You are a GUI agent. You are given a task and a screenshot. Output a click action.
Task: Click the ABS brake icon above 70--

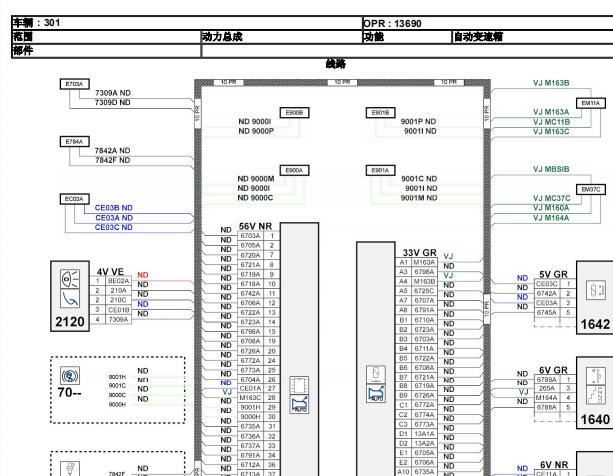click(70, 376)
